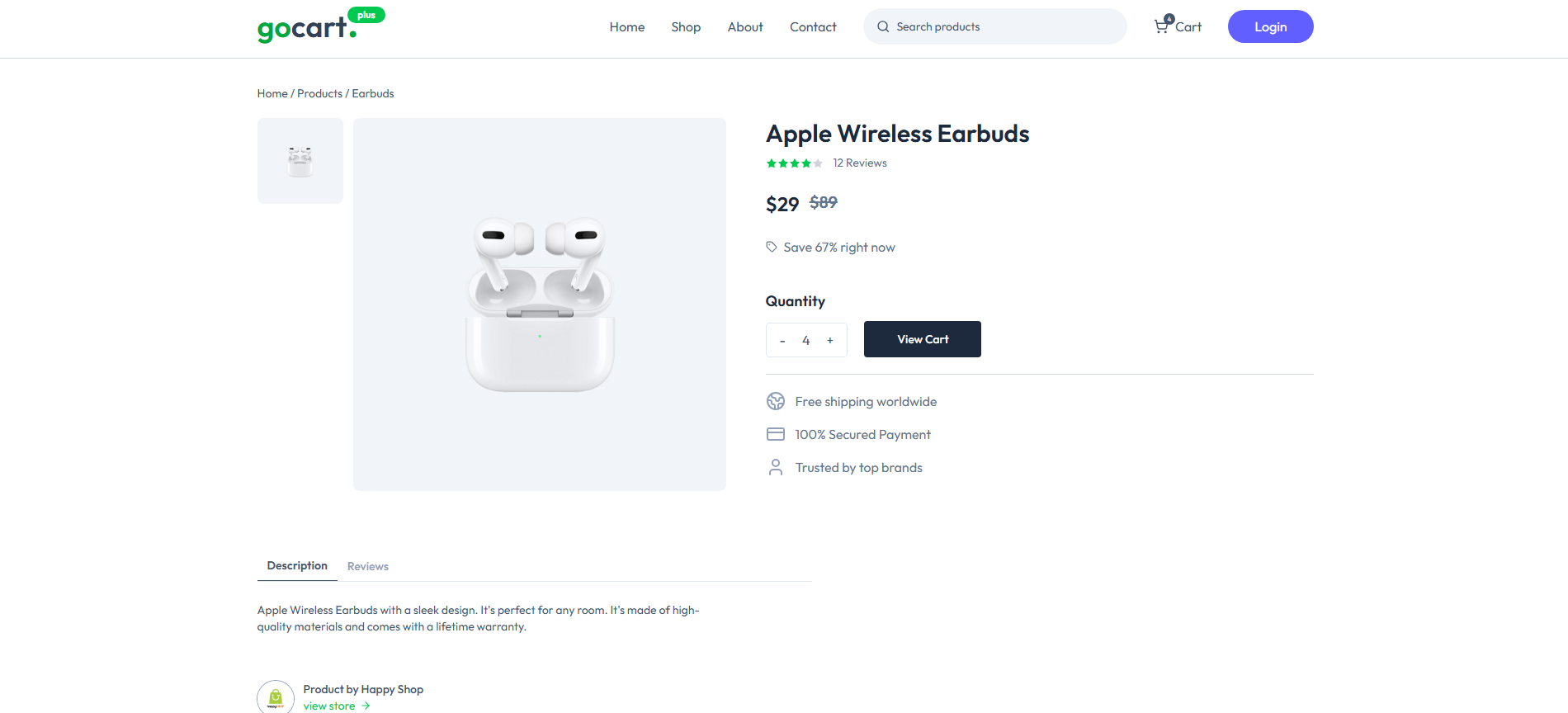Go to the About page
This screenshot has height=713, width=1568.
pyautogui.click(x=745, y=27)
